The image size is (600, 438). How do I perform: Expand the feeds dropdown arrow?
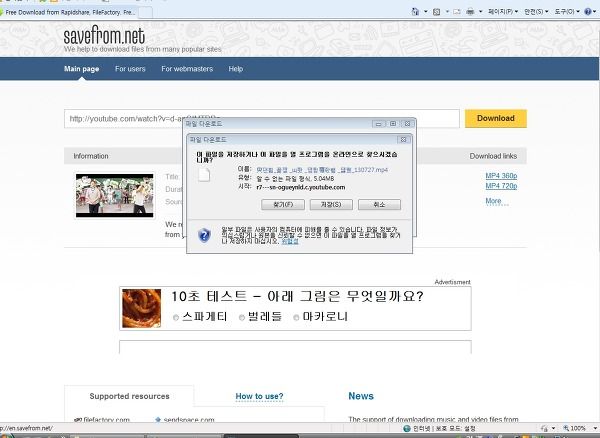[x=447, y=12]
